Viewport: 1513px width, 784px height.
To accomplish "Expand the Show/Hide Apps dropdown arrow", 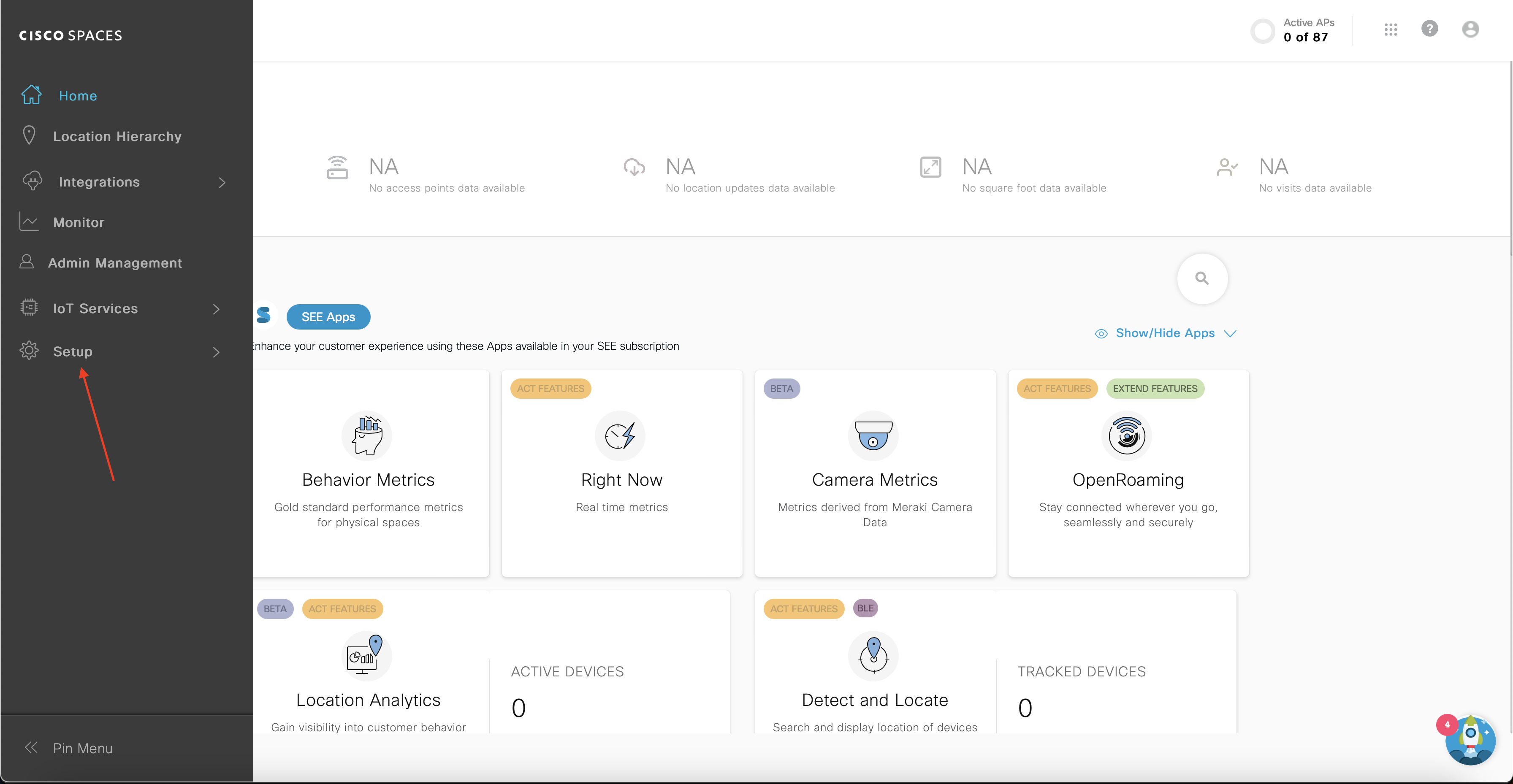I will (1230, 334).
